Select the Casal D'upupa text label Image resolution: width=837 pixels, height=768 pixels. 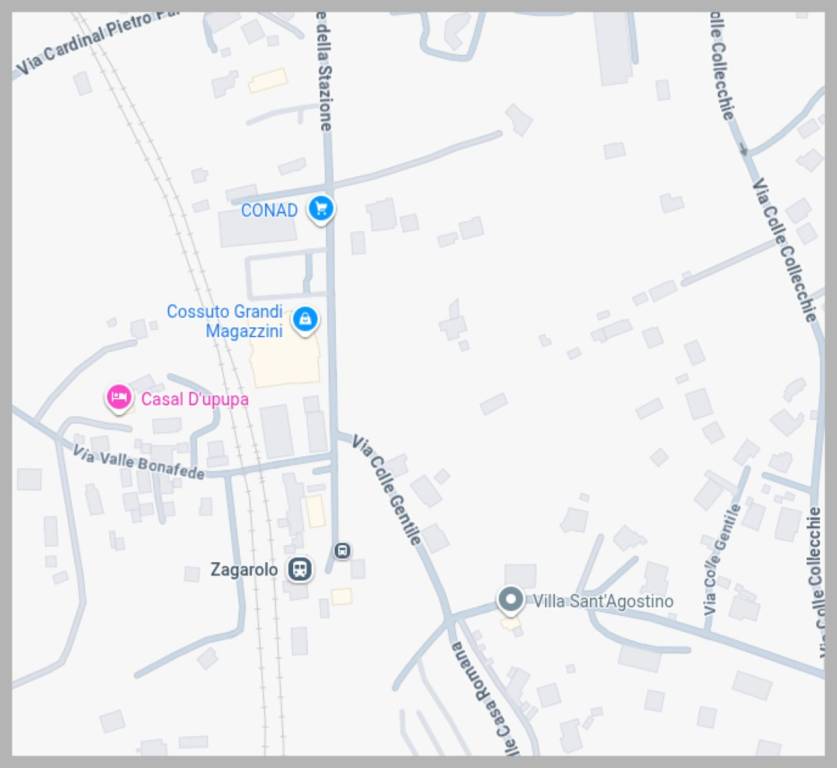tap(195, 399)
